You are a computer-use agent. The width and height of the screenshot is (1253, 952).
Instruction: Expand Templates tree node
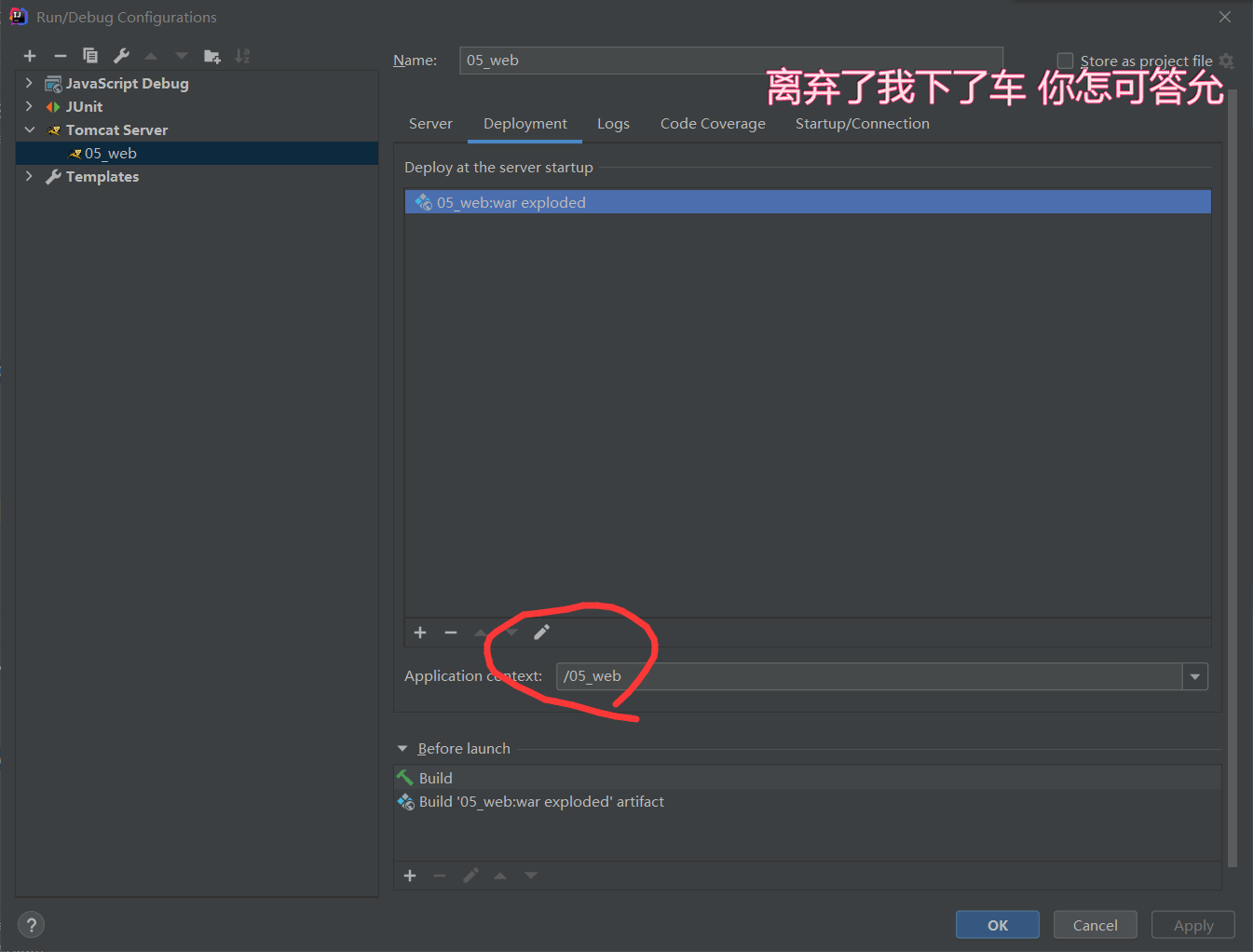pos(29,176)
